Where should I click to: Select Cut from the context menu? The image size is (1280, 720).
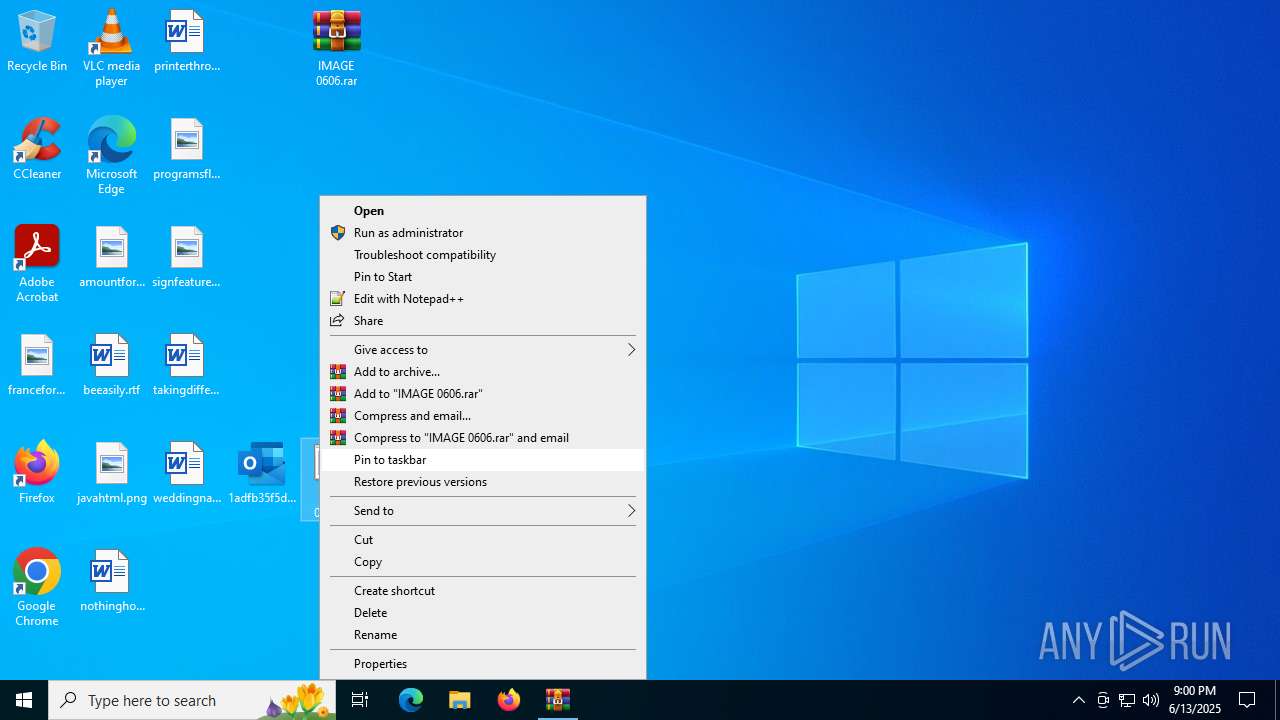click(483, 540)
